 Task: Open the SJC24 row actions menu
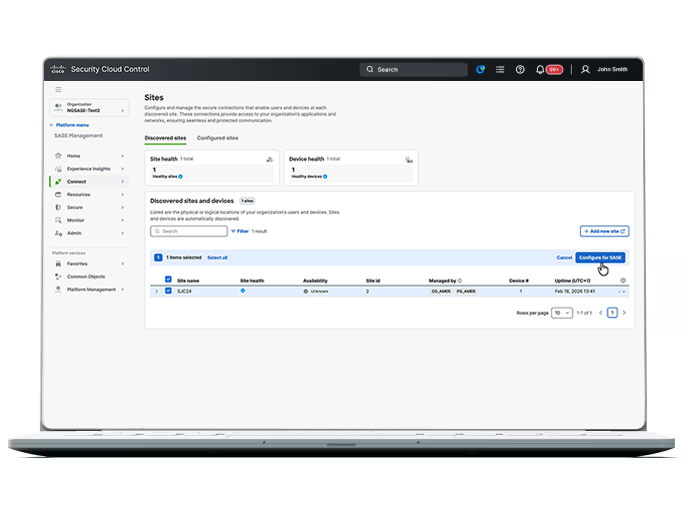coord(622,291)
